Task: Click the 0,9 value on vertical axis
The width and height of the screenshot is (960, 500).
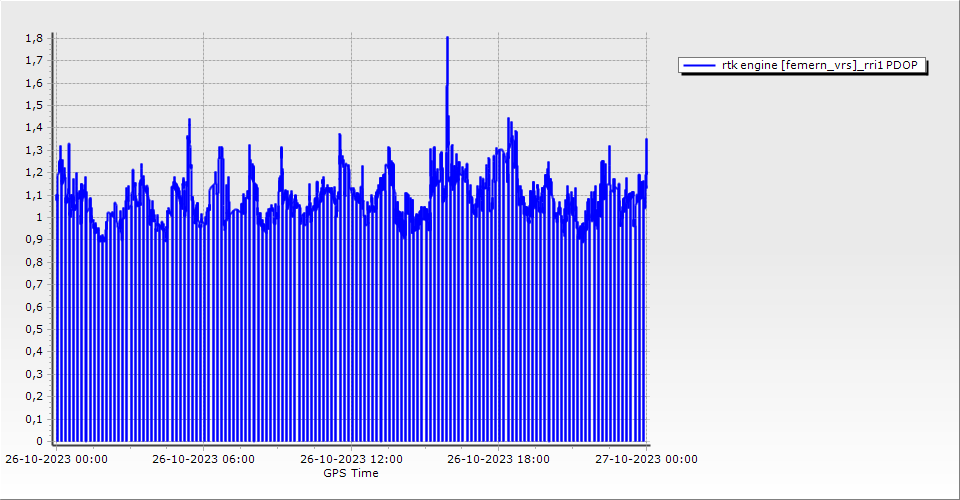Action: pos(33,239)
